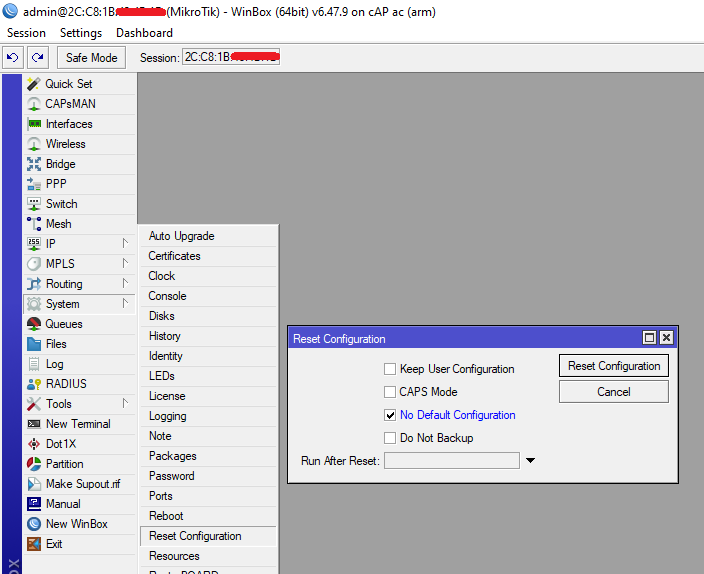Viewport: 704px width, 574px height.
Task: Select Reboot in System submenu
Action: (208, 516)
